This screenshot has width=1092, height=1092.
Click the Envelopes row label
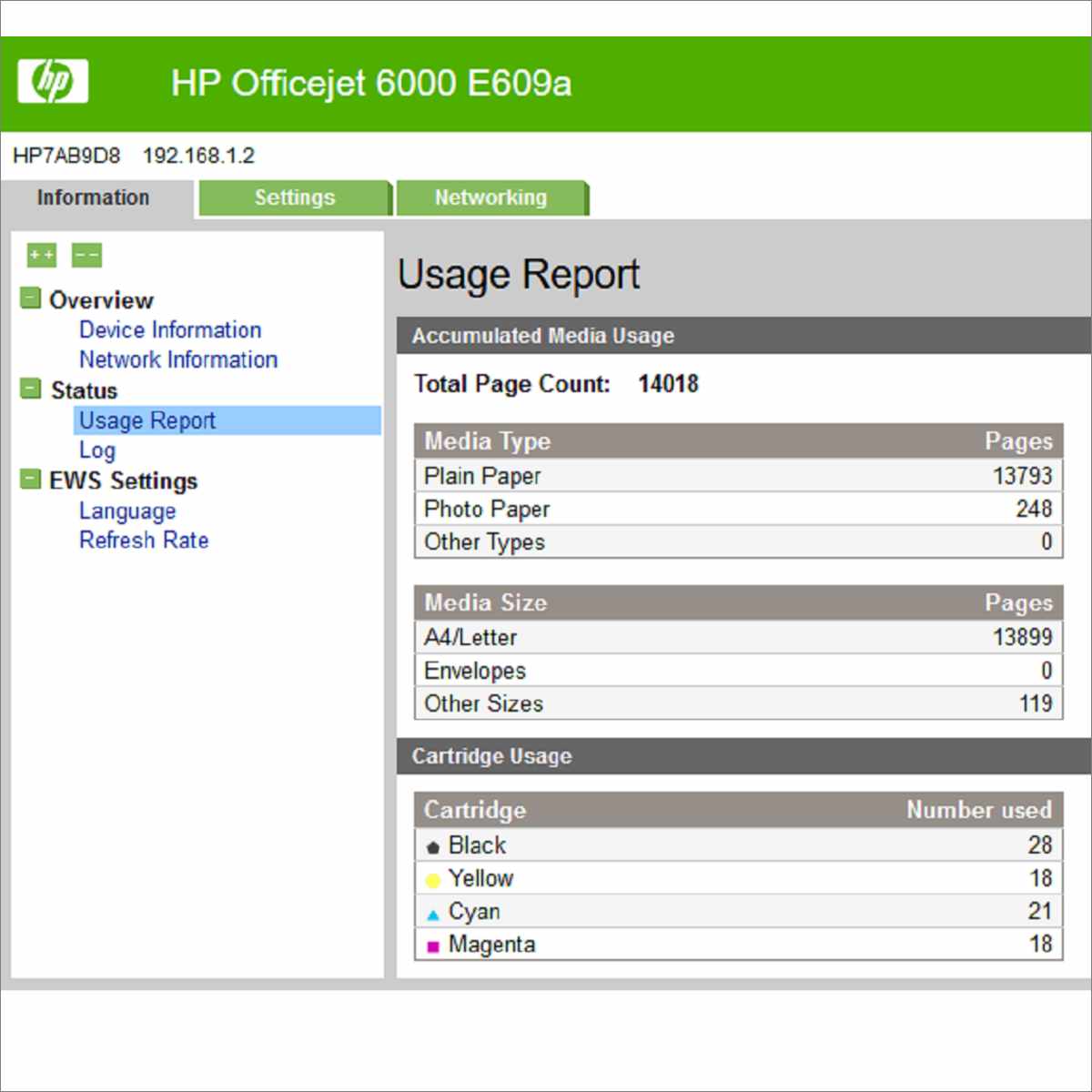click(475, 671)
